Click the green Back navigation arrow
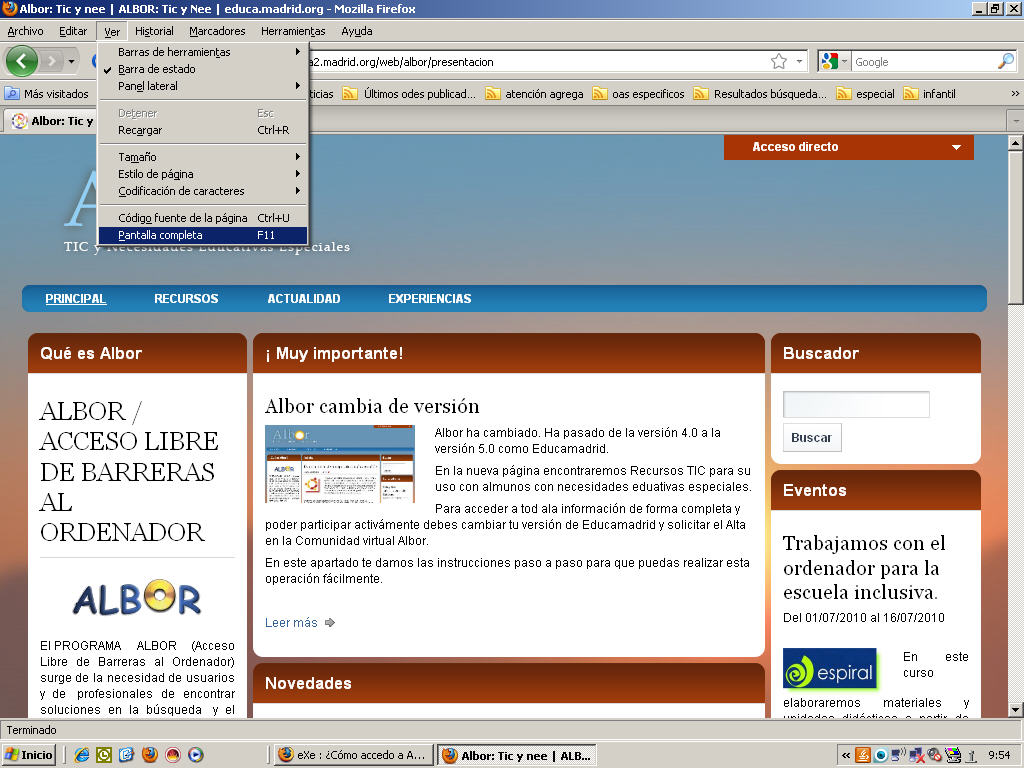 coord(22,61)
